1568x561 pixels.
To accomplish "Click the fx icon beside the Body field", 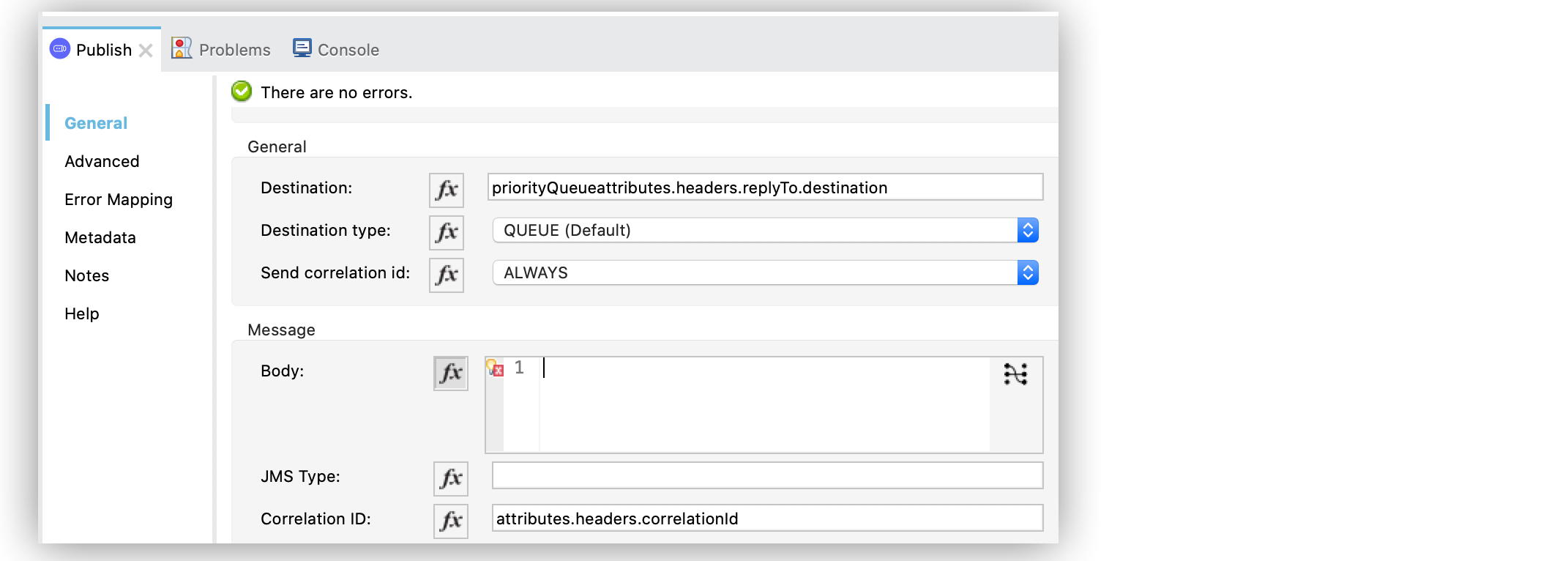I will (x=450, y=373).
